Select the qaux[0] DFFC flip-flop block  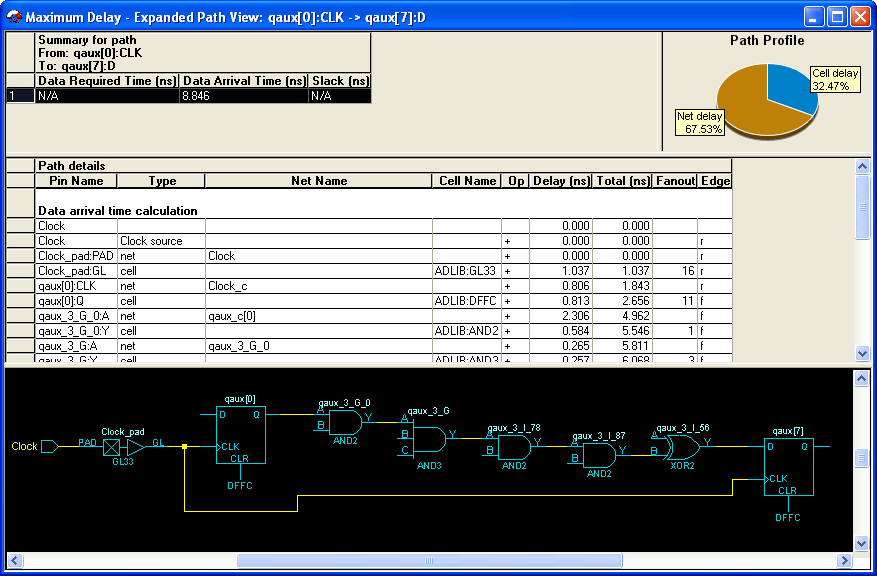(x=241, y=435)
